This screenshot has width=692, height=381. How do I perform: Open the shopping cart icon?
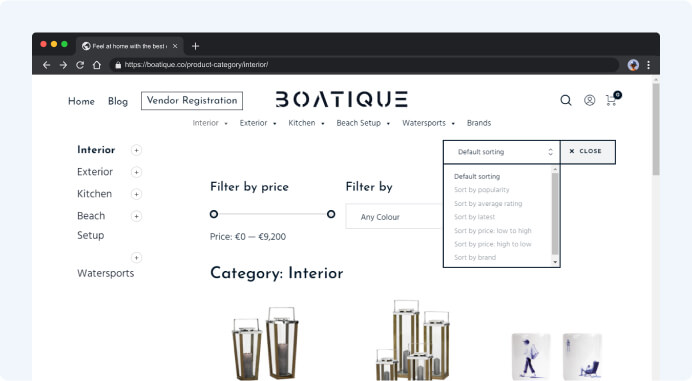click(x=613, y=99)
